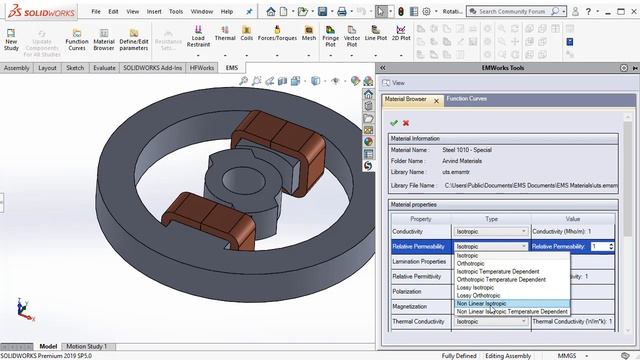Click Zoom to Fit in the view toolbar
The image size is (640, 360).
click(x=243, y=81)
